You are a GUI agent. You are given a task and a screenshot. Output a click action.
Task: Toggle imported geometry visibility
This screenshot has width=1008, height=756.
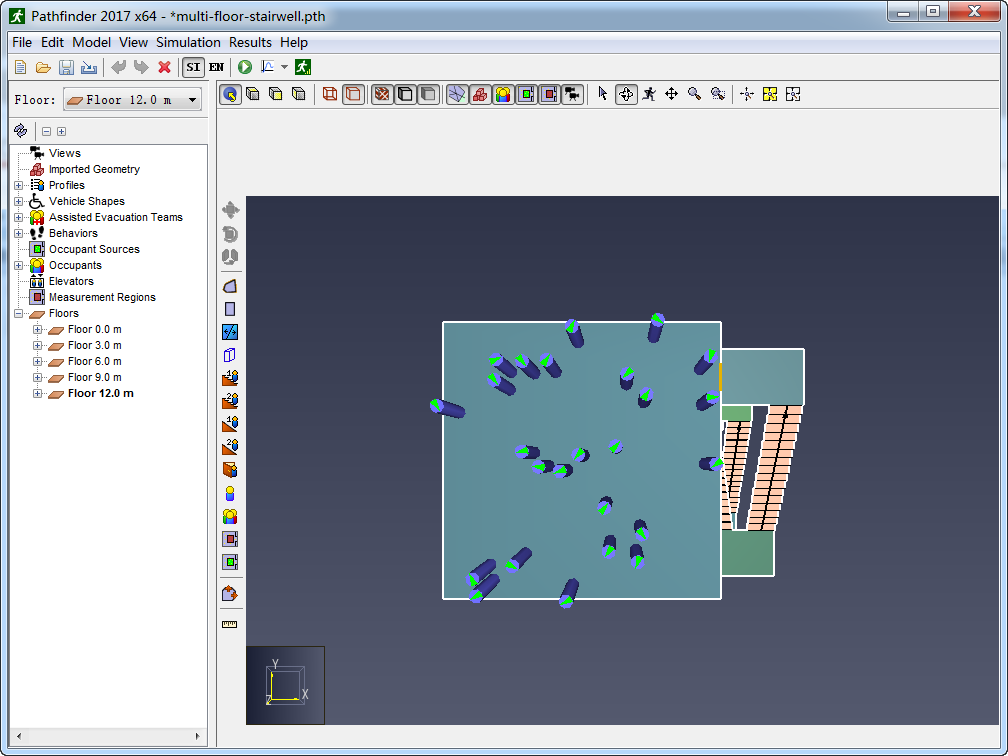tap(480, 94)
